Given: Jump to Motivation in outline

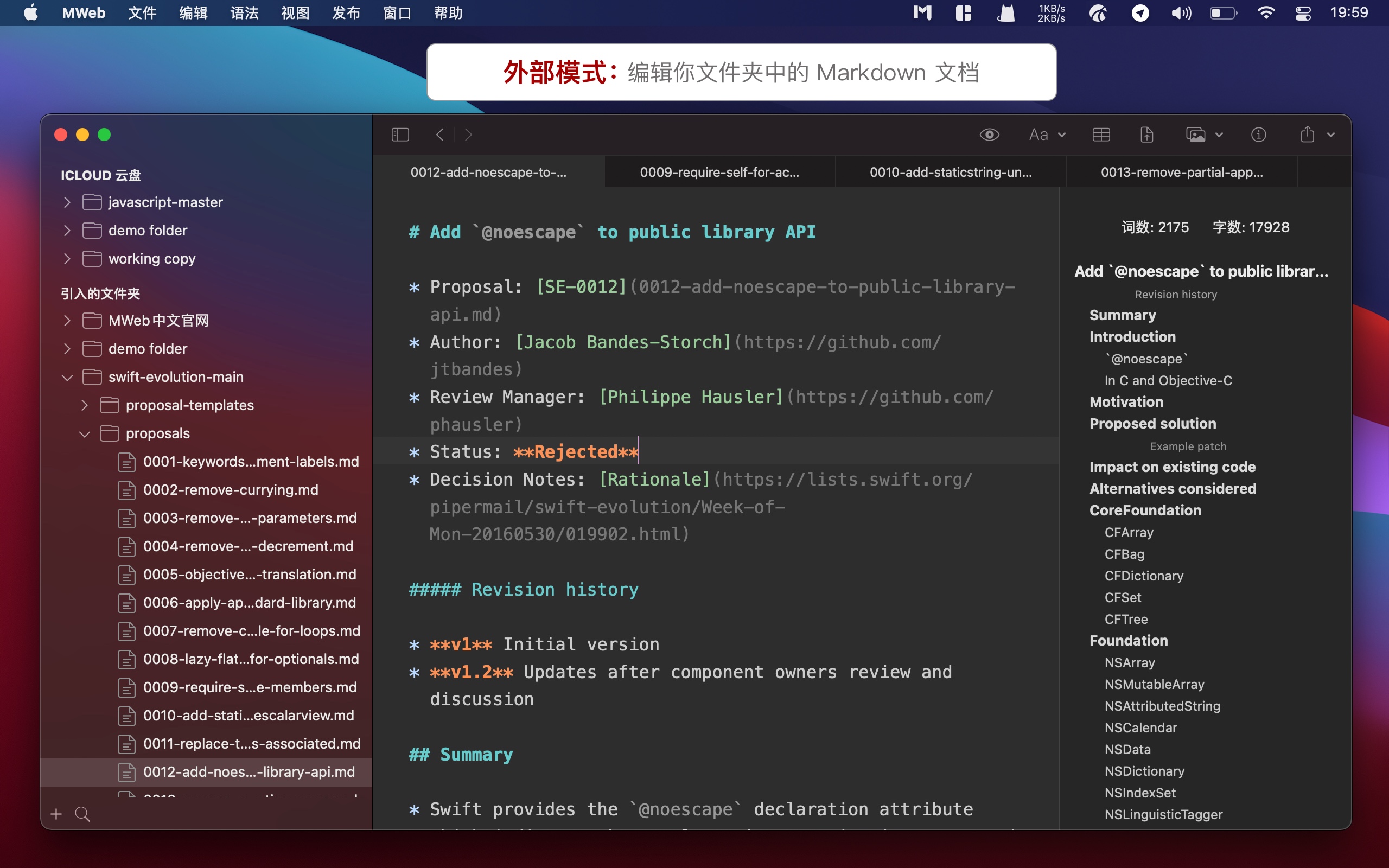Looking at the screenshot, I should point(1126,402).
